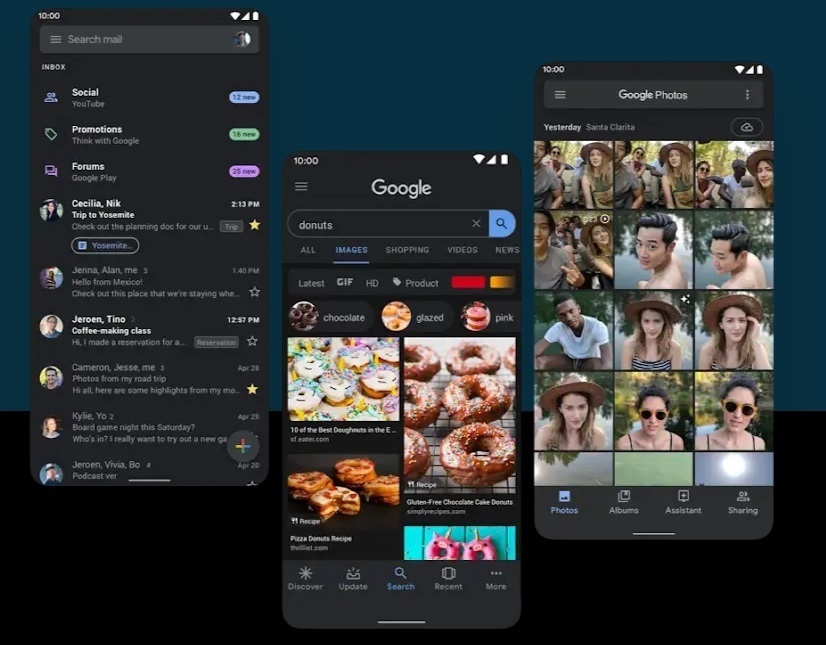The width and height of the screenshot is (826, 645).
Task: Star the Jenna, Alan email
Action: [254, 292]
